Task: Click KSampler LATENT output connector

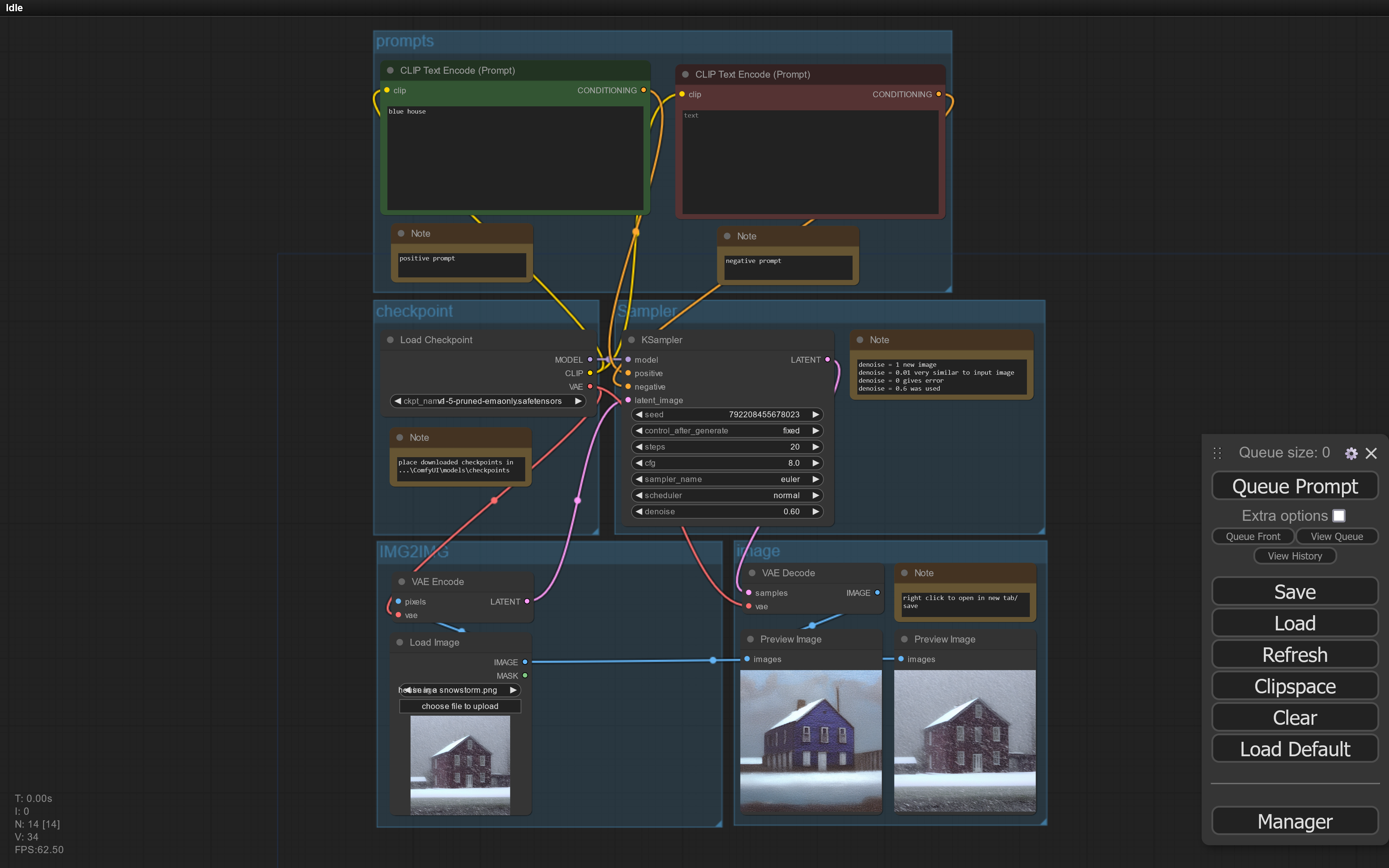Action: 827,359
